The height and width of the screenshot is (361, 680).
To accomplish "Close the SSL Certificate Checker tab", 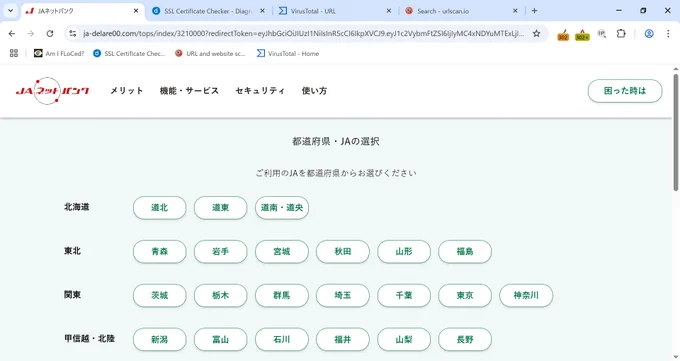I will (x=262, y=10).
